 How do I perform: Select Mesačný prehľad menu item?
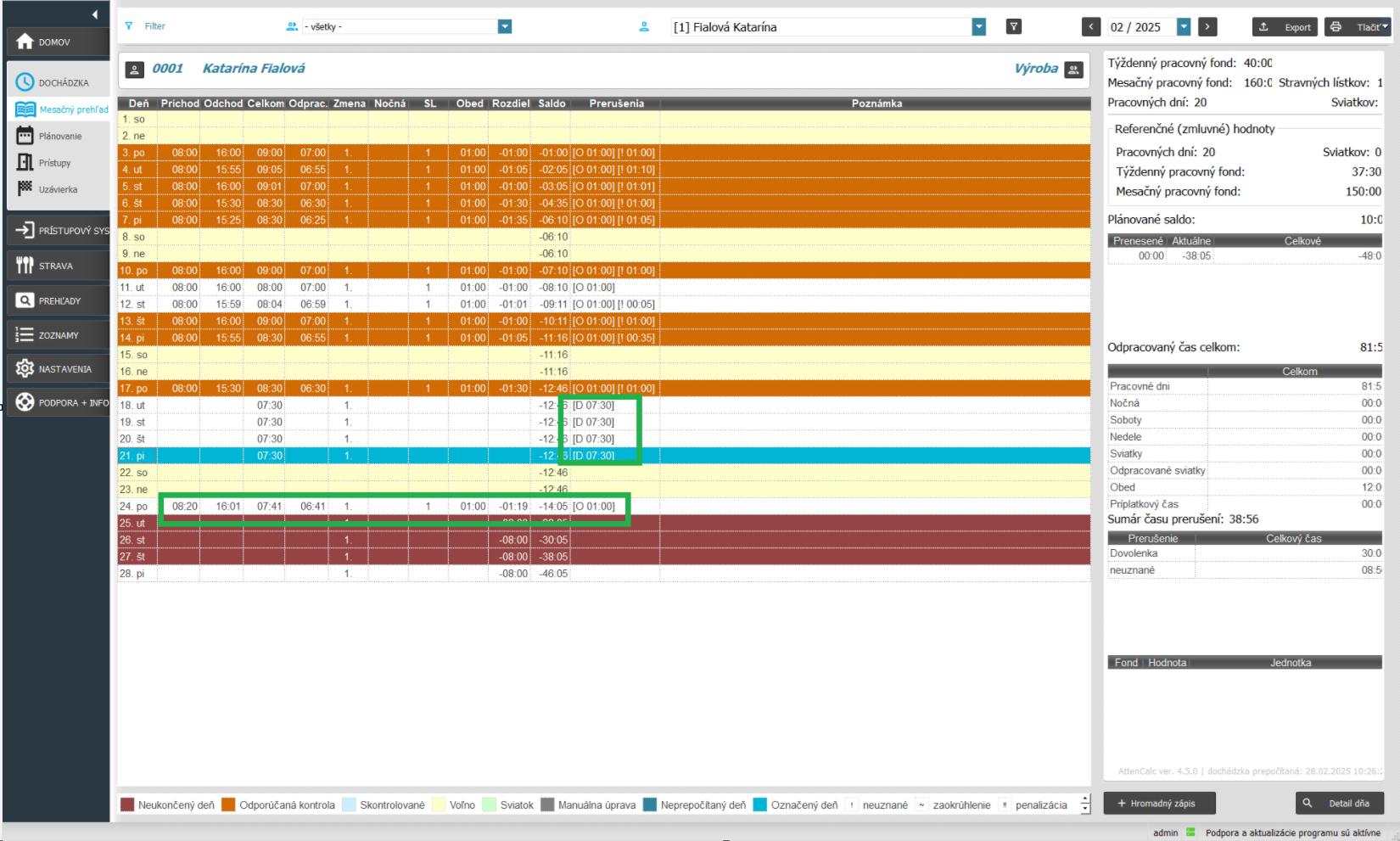tap(73, 109)
